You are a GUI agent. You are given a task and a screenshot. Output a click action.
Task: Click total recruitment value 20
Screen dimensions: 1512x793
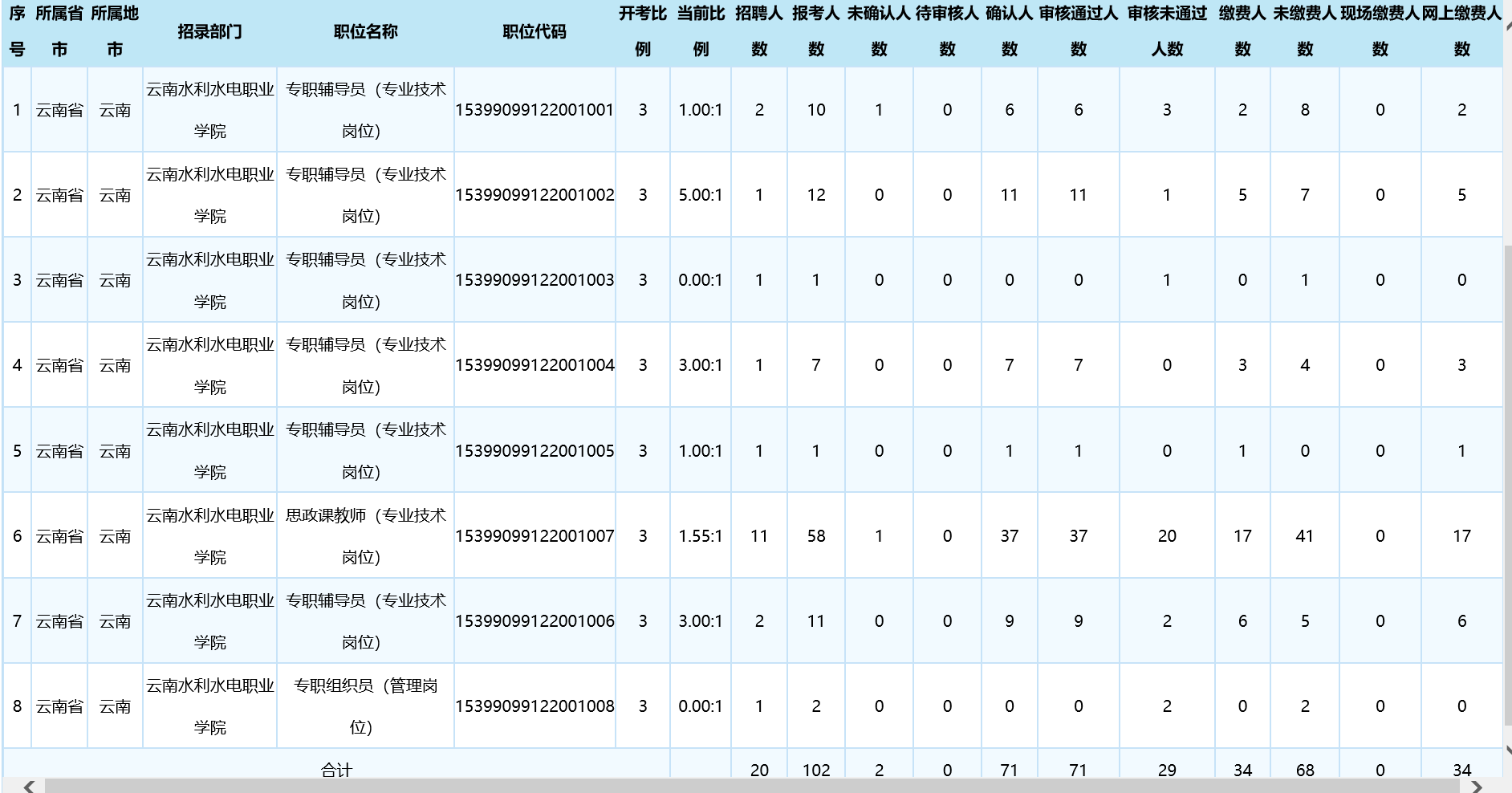point(759,770)
